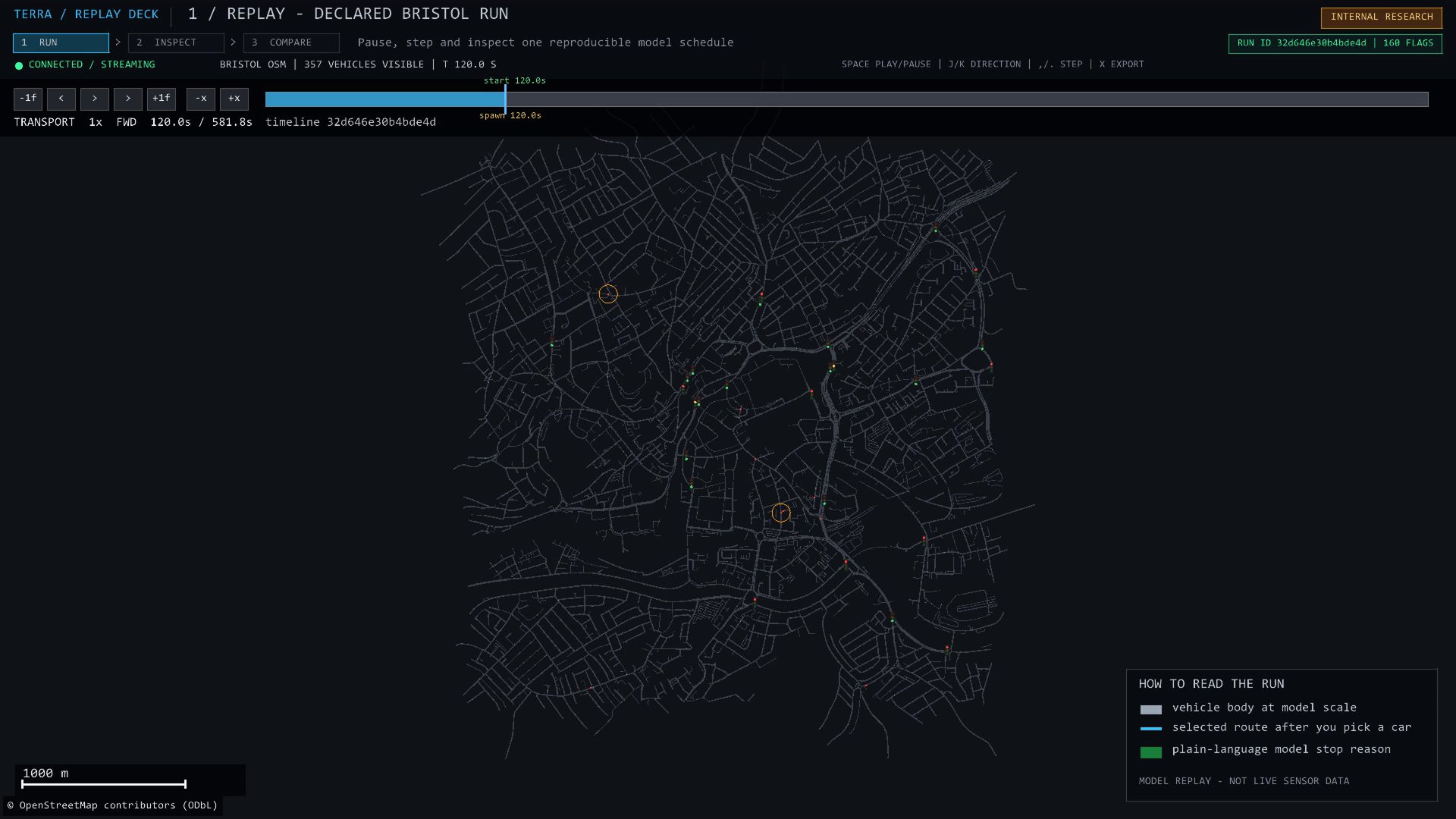Click 'timeline 32d646e30b4bde4d' label
The image size is (1456, 819).
tap(350, 122)
